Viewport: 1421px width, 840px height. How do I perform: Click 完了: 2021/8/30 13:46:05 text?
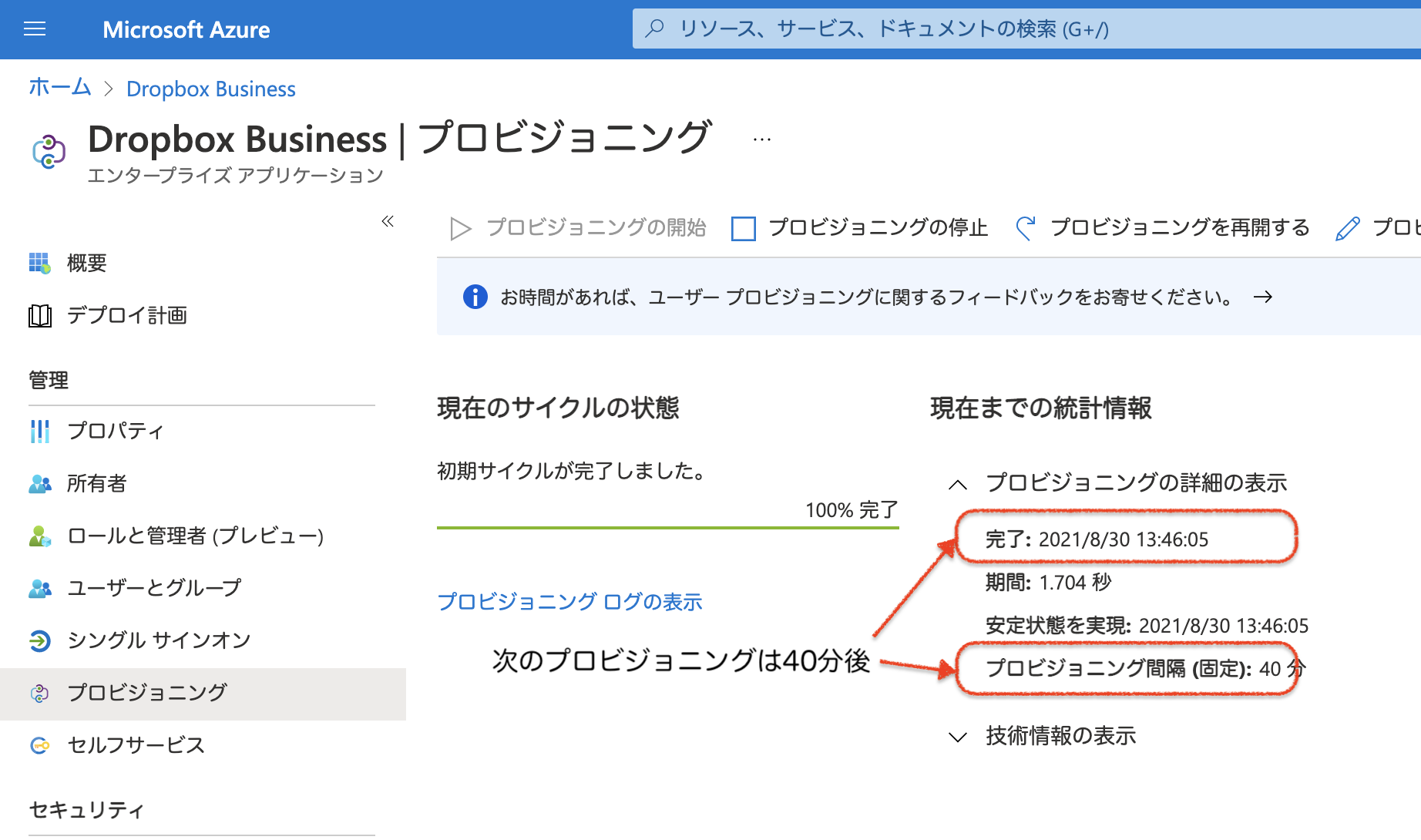(1097, 539)
